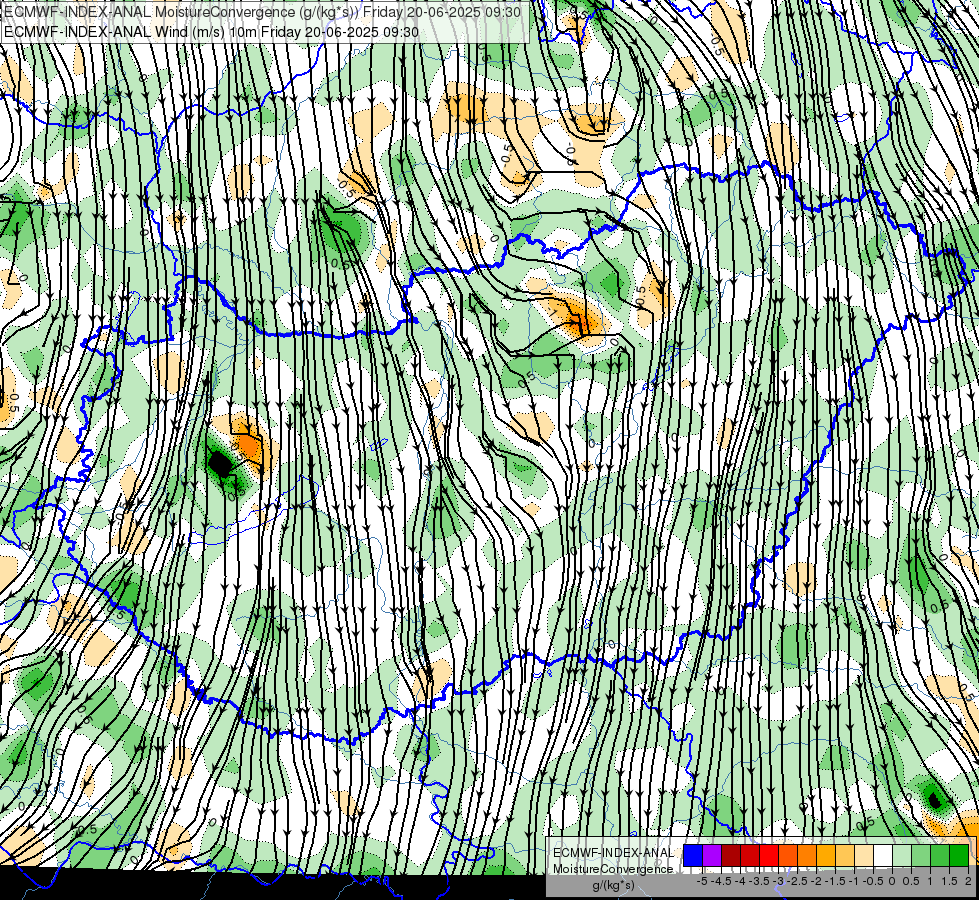
Task: Click the '-1.5' legend tick label
Action: pyautogui.click(x=835, y=881)
